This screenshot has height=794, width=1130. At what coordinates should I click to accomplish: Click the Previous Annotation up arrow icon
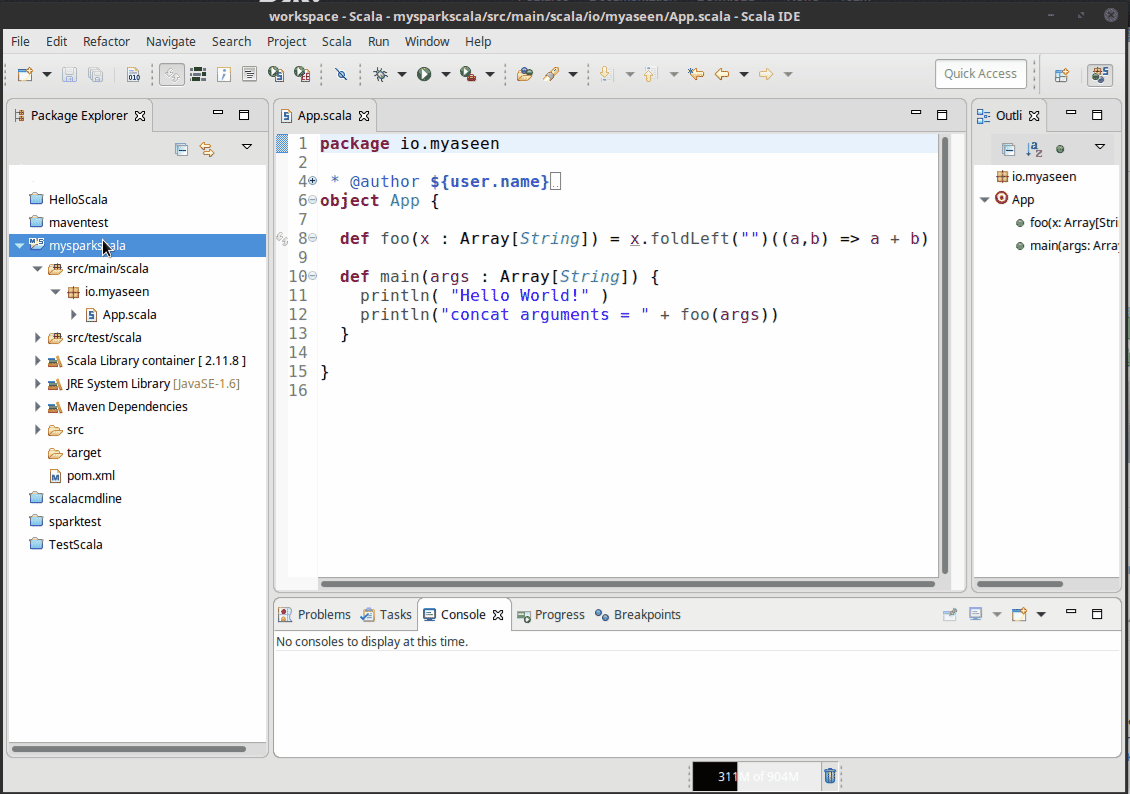click(x=649, y=74)
